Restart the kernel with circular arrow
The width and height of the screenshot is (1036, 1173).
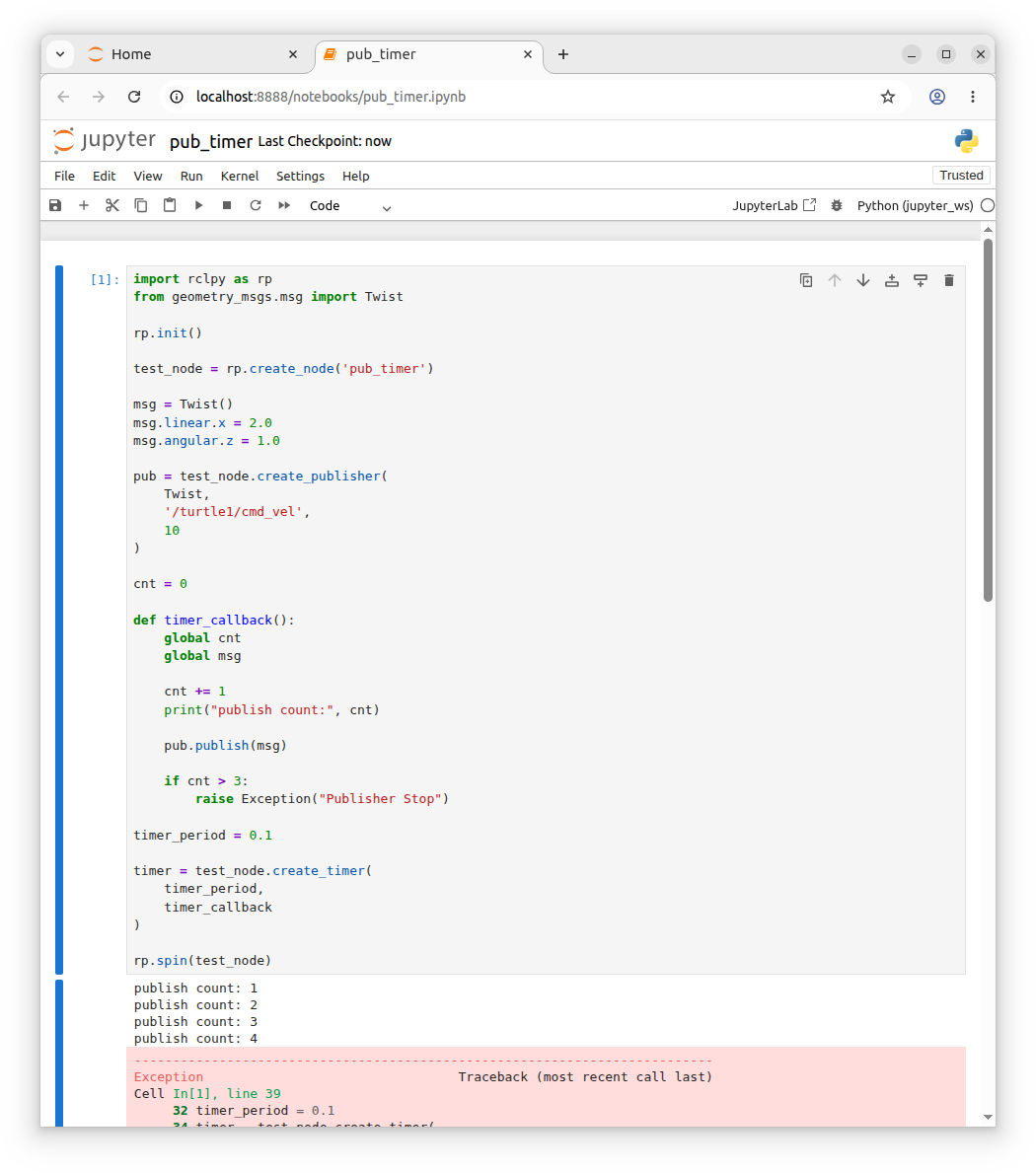click(x=256, y=205)
